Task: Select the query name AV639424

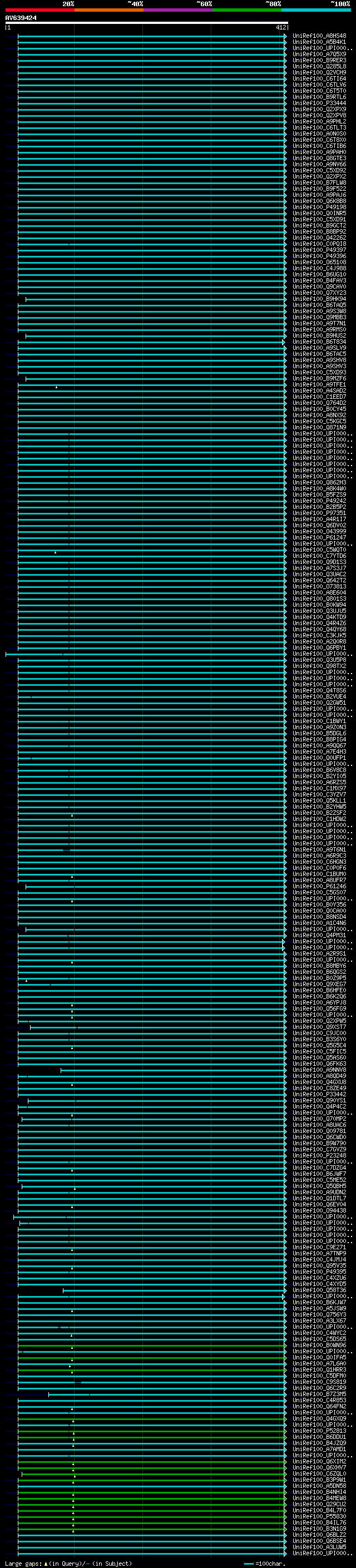Action: 21,18
